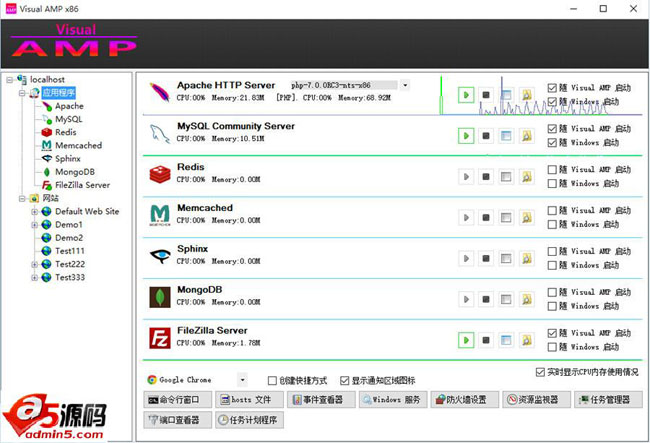Screen dimensions: 650x443
Task: Open the PHP version dropdown for Apache
Action: tap(405, 85)
